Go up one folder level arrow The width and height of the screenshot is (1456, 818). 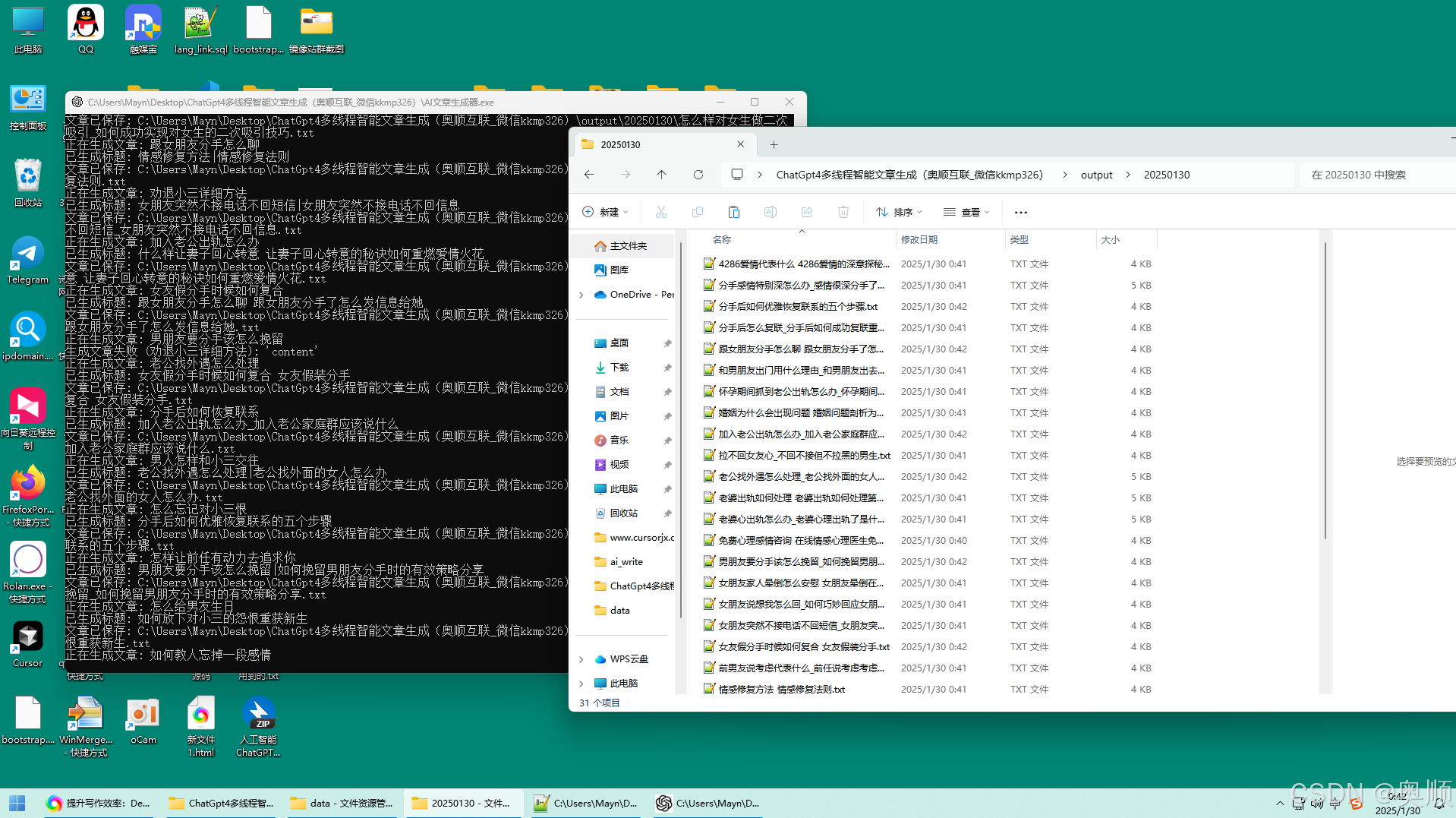pyautogui.click(x=661, y=175)
